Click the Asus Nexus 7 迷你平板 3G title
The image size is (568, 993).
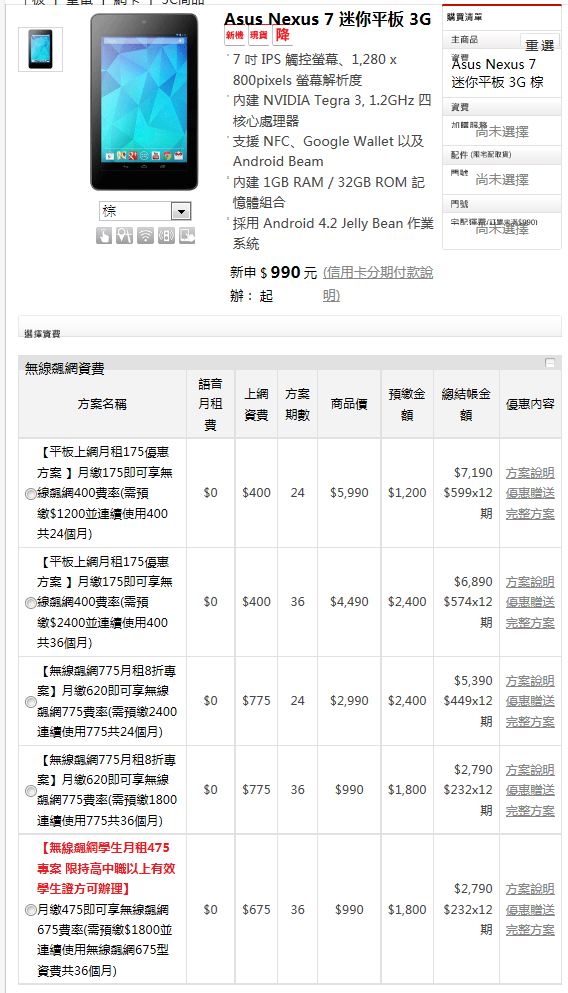click(327, 19)
